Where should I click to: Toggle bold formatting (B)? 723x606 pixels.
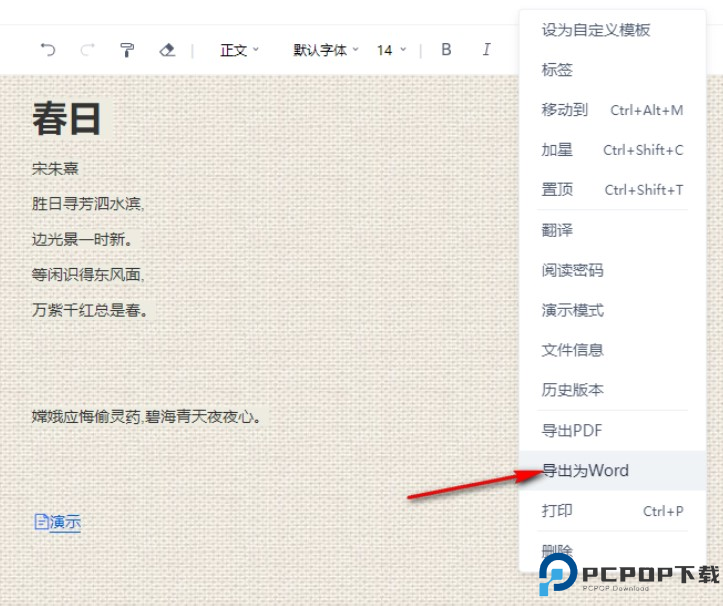pos(446,49)
